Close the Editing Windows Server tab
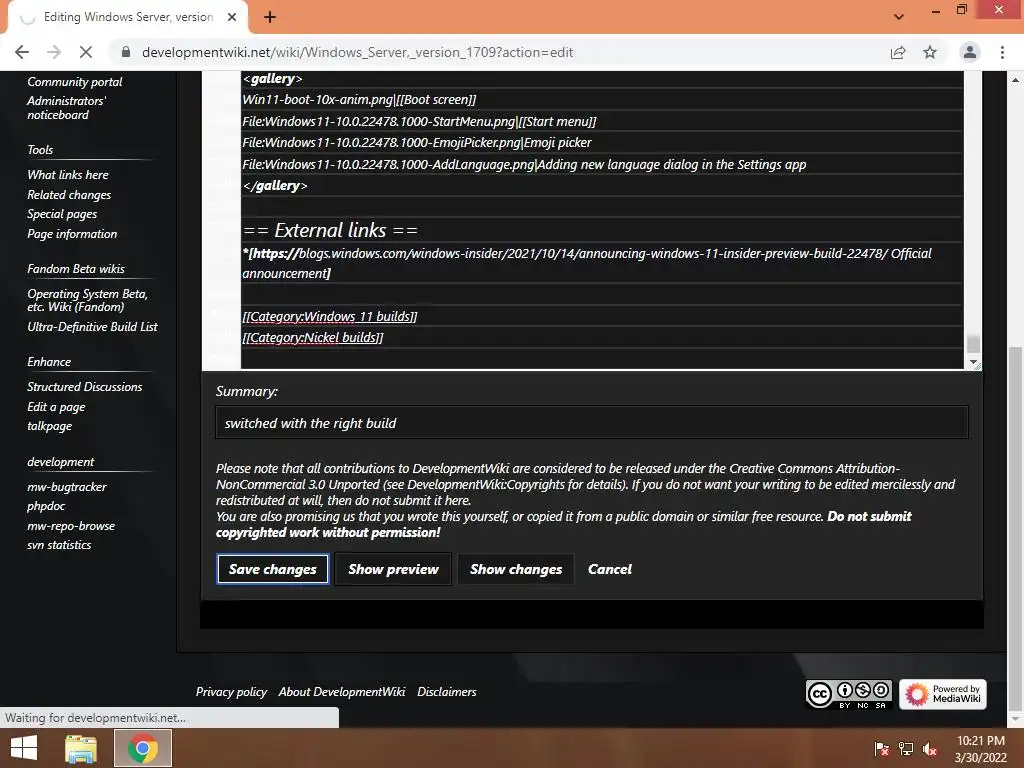The image size is (1024, 768). pos(232,17)
